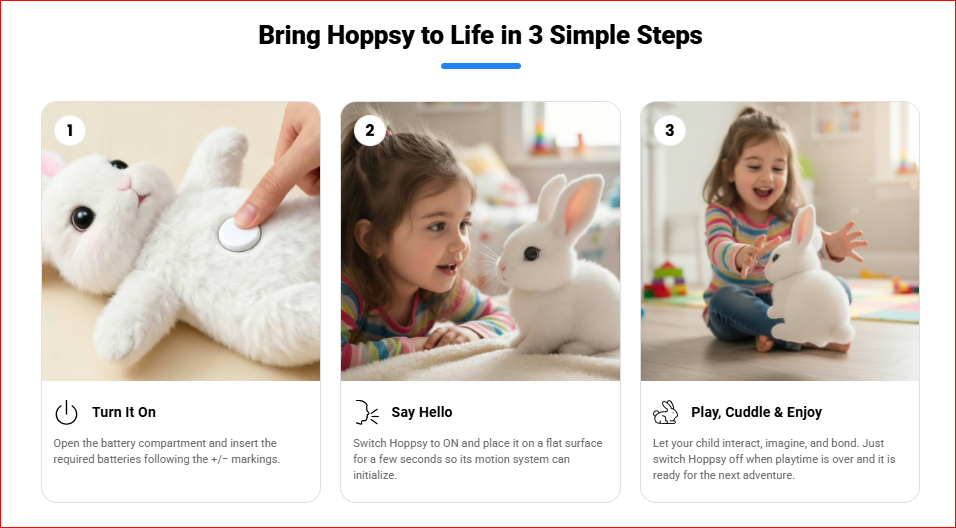Click the Bring Hoppsy to Life main heading
Image resolution: width=956 pixels, height=528 pixels.
(x=480, y=35)
